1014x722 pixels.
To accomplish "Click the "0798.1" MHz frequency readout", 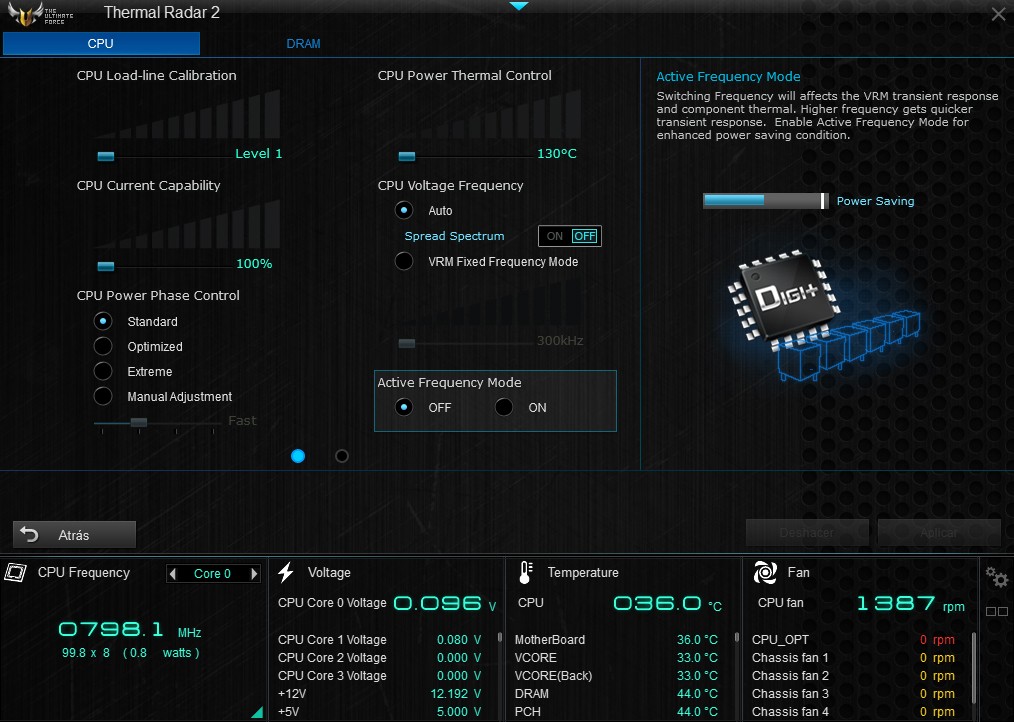I will pos(111,629).
